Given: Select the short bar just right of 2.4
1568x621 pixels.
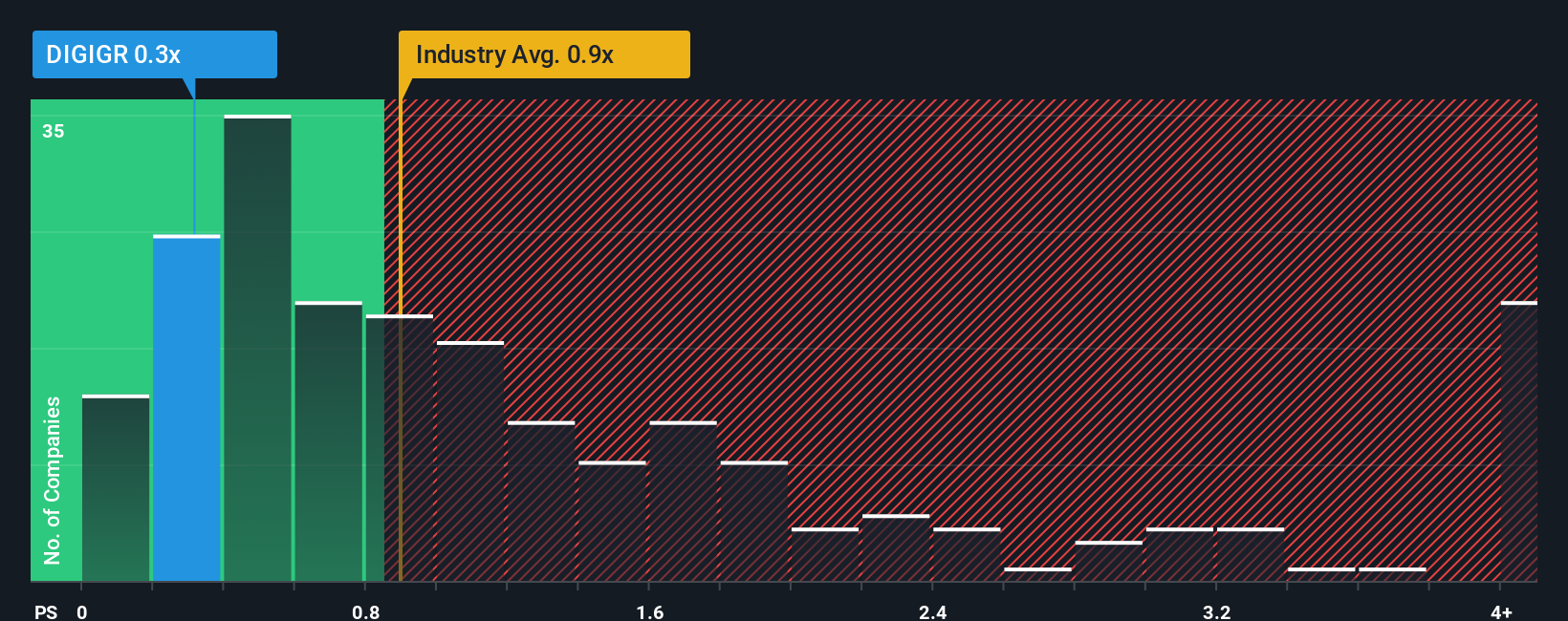Looking at the screenshot, I should [967, 554].
